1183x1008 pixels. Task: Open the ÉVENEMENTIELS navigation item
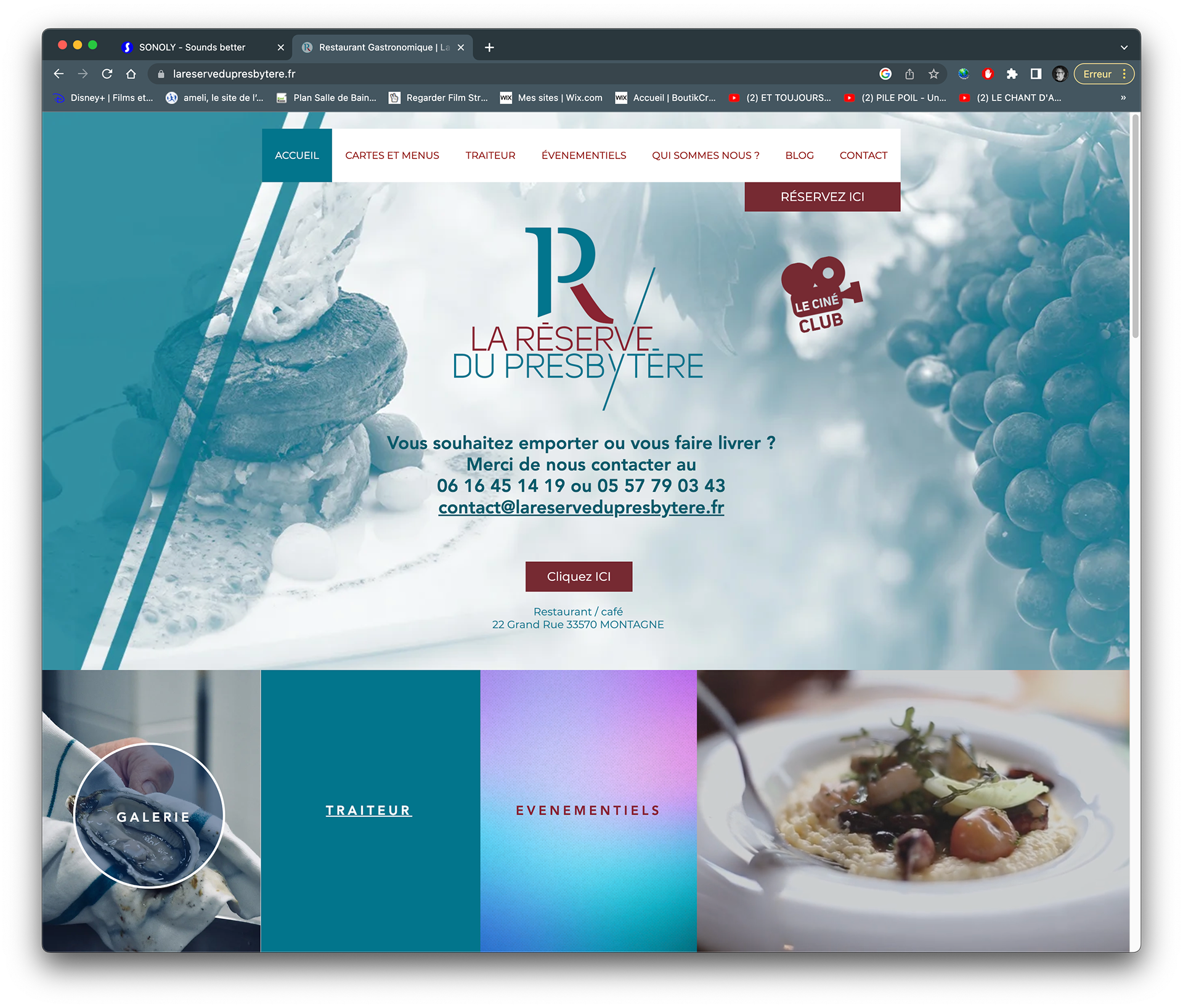pos(583,155)
